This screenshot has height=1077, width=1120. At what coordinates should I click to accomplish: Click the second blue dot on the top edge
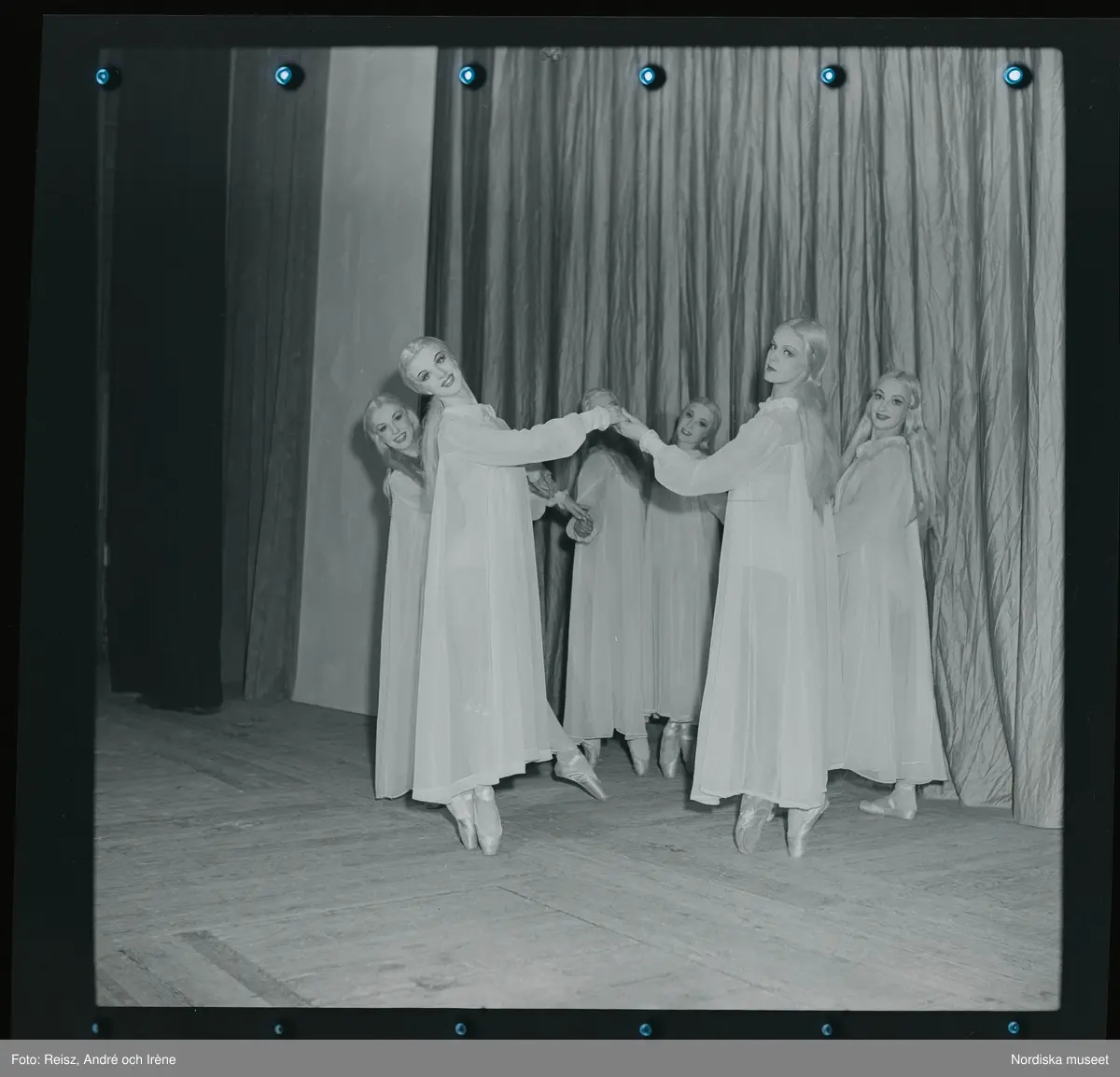pos(286,75)
